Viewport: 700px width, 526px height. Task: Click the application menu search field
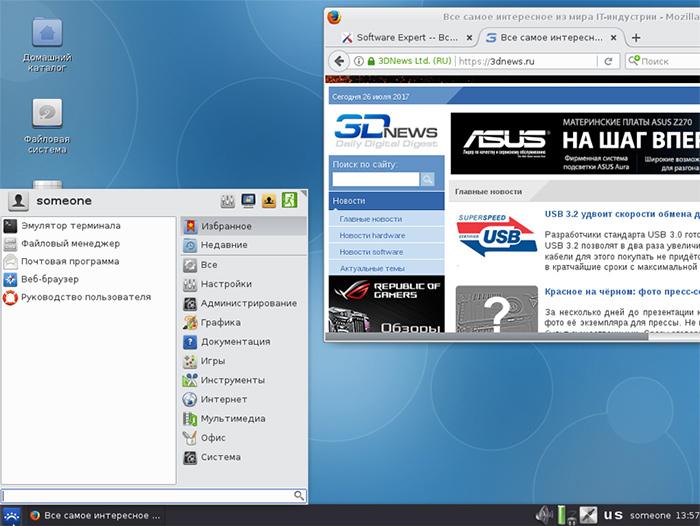pos(154,495)
